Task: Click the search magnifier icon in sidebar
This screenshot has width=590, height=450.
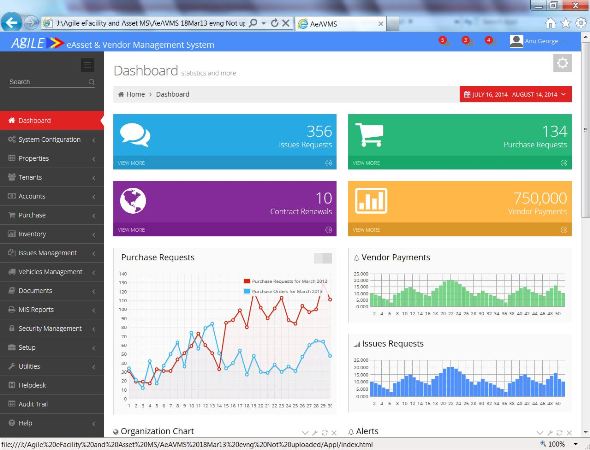Action: 91,82
